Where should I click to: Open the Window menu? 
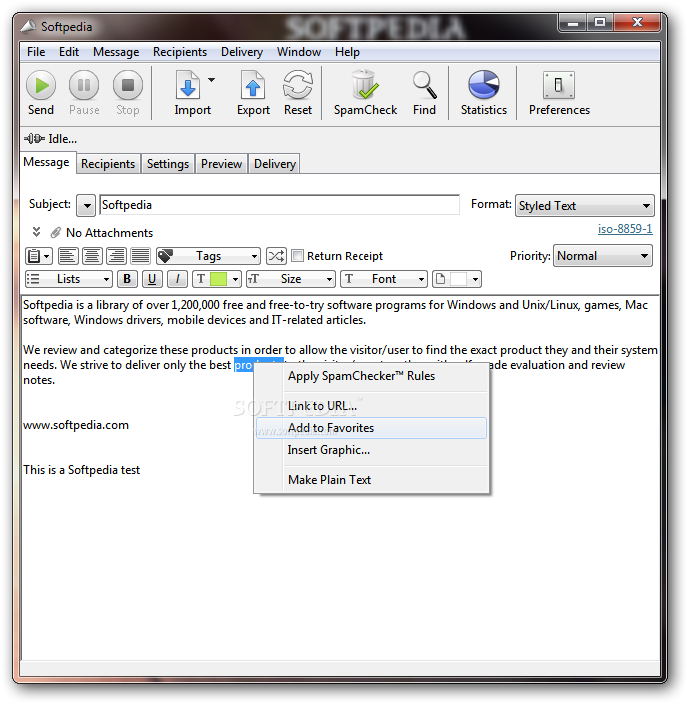(299, 52)
